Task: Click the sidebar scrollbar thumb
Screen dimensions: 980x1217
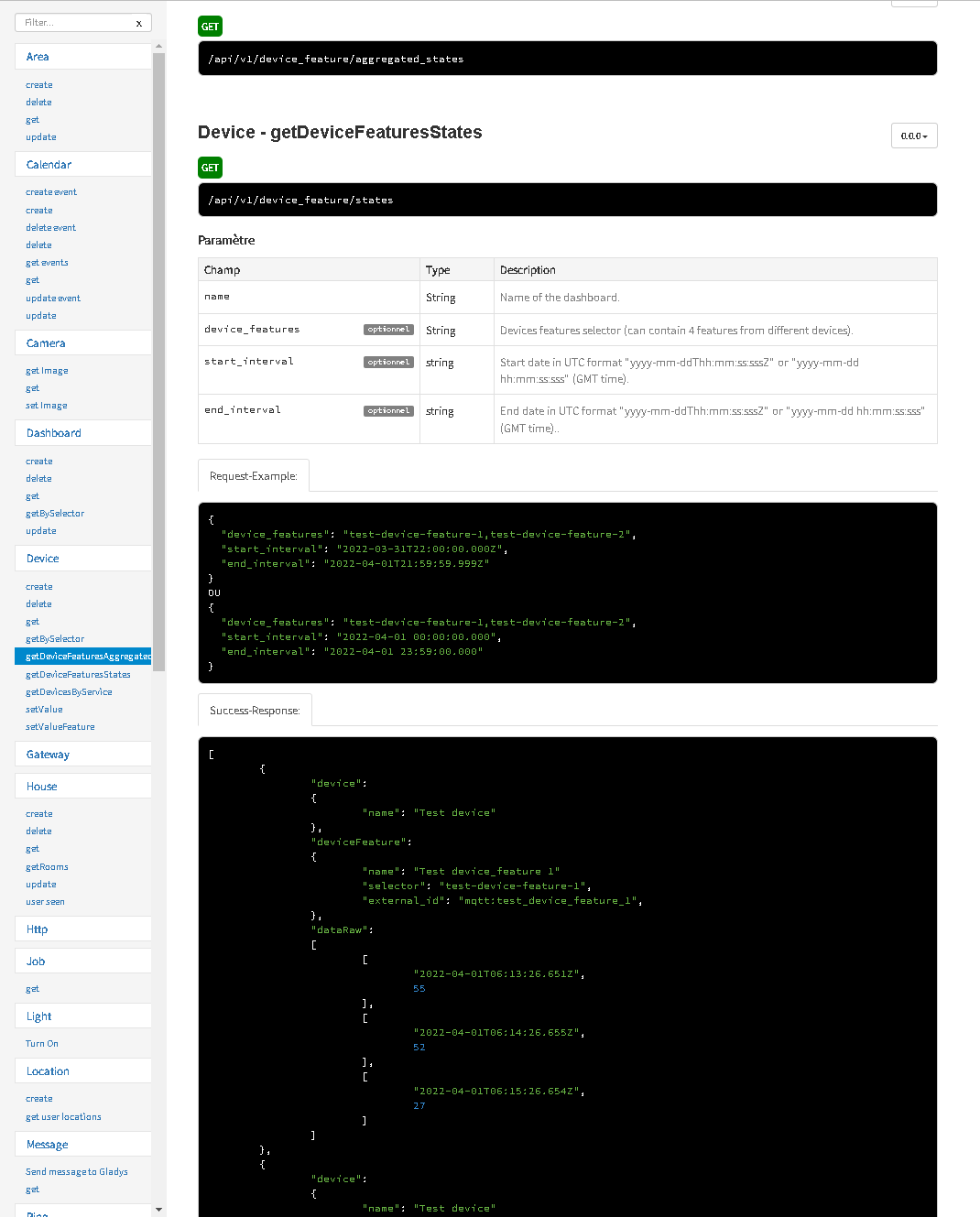Action: 159,362
